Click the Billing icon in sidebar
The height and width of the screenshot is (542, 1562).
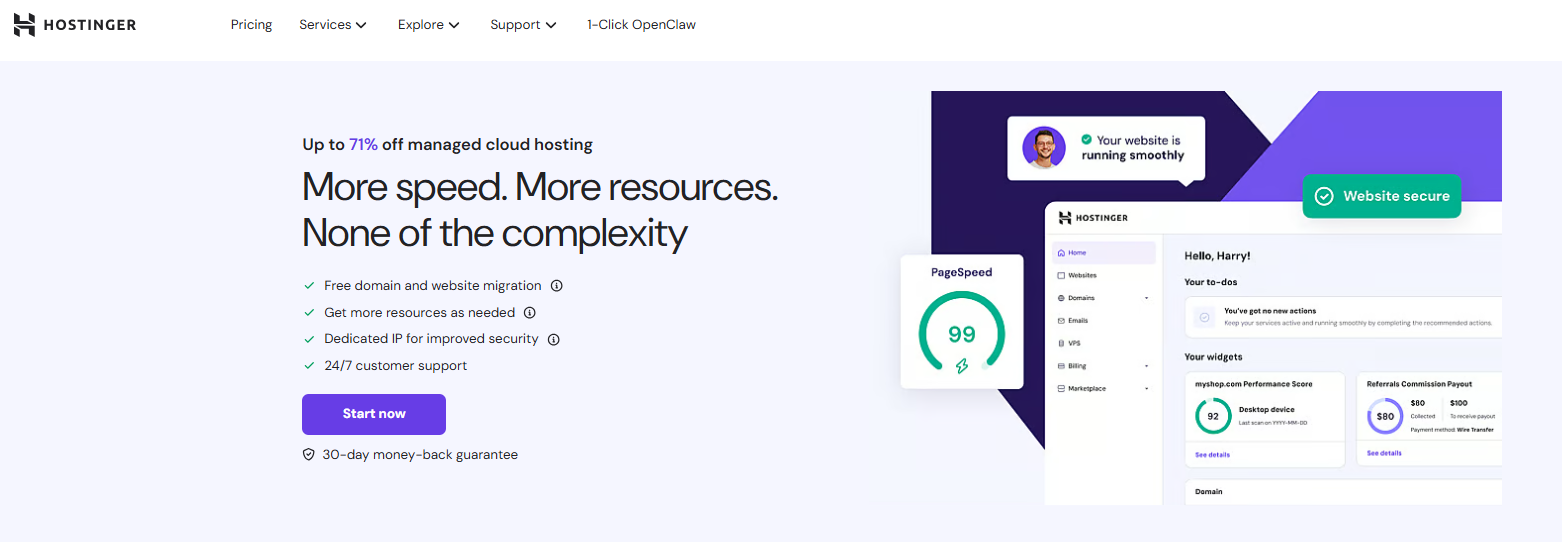click(1061, 366)
